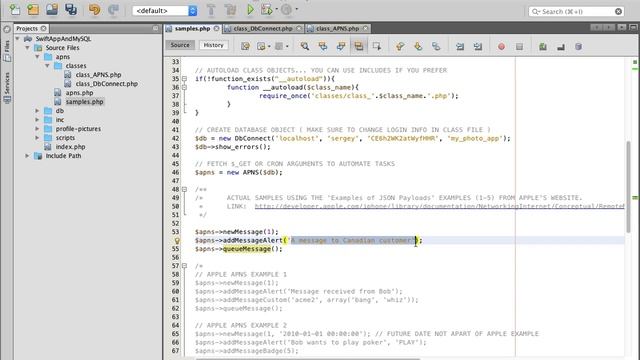Select class_APNS.php in project tree

click(98, 75)
